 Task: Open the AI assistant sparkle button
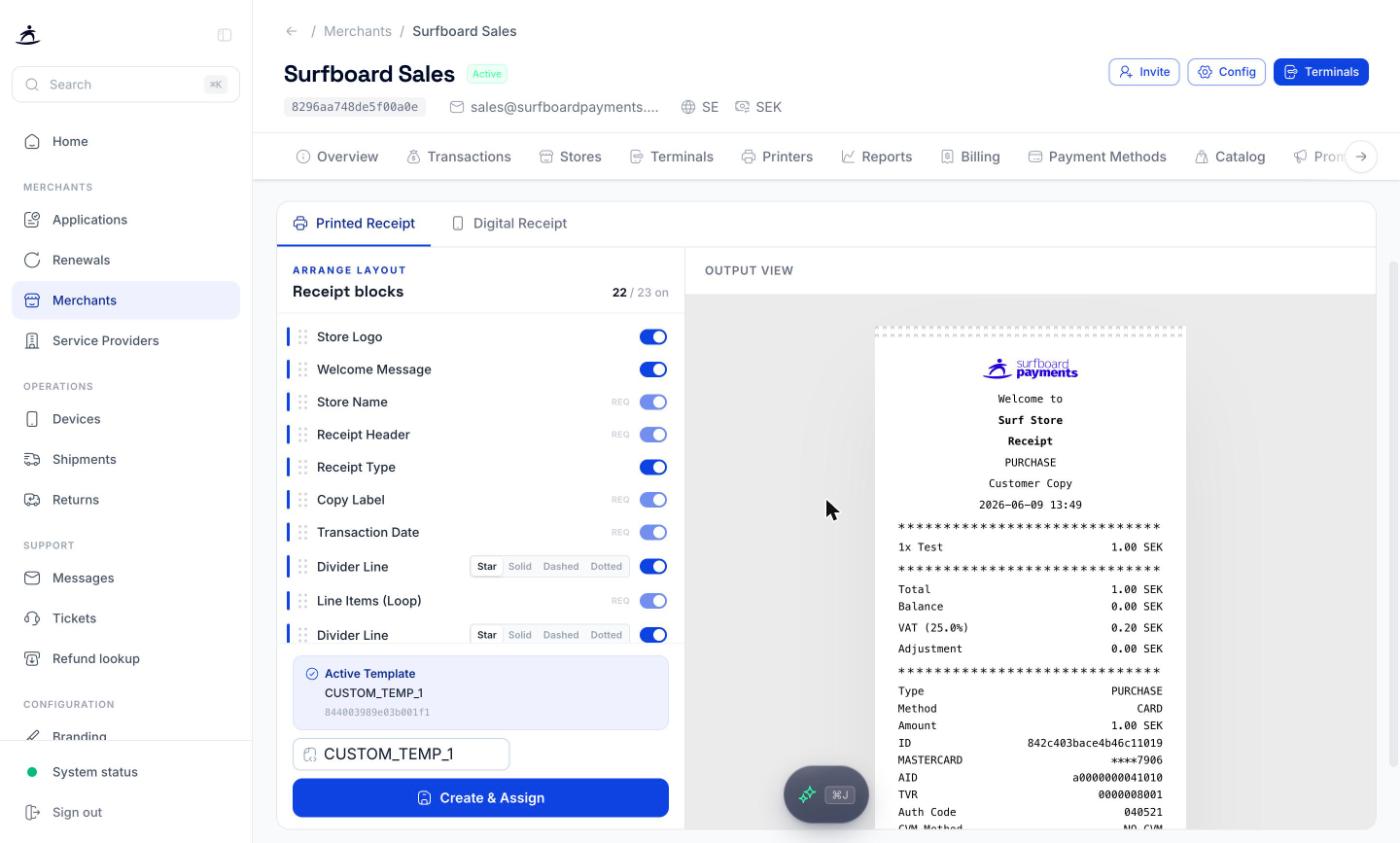click(826, 795)
